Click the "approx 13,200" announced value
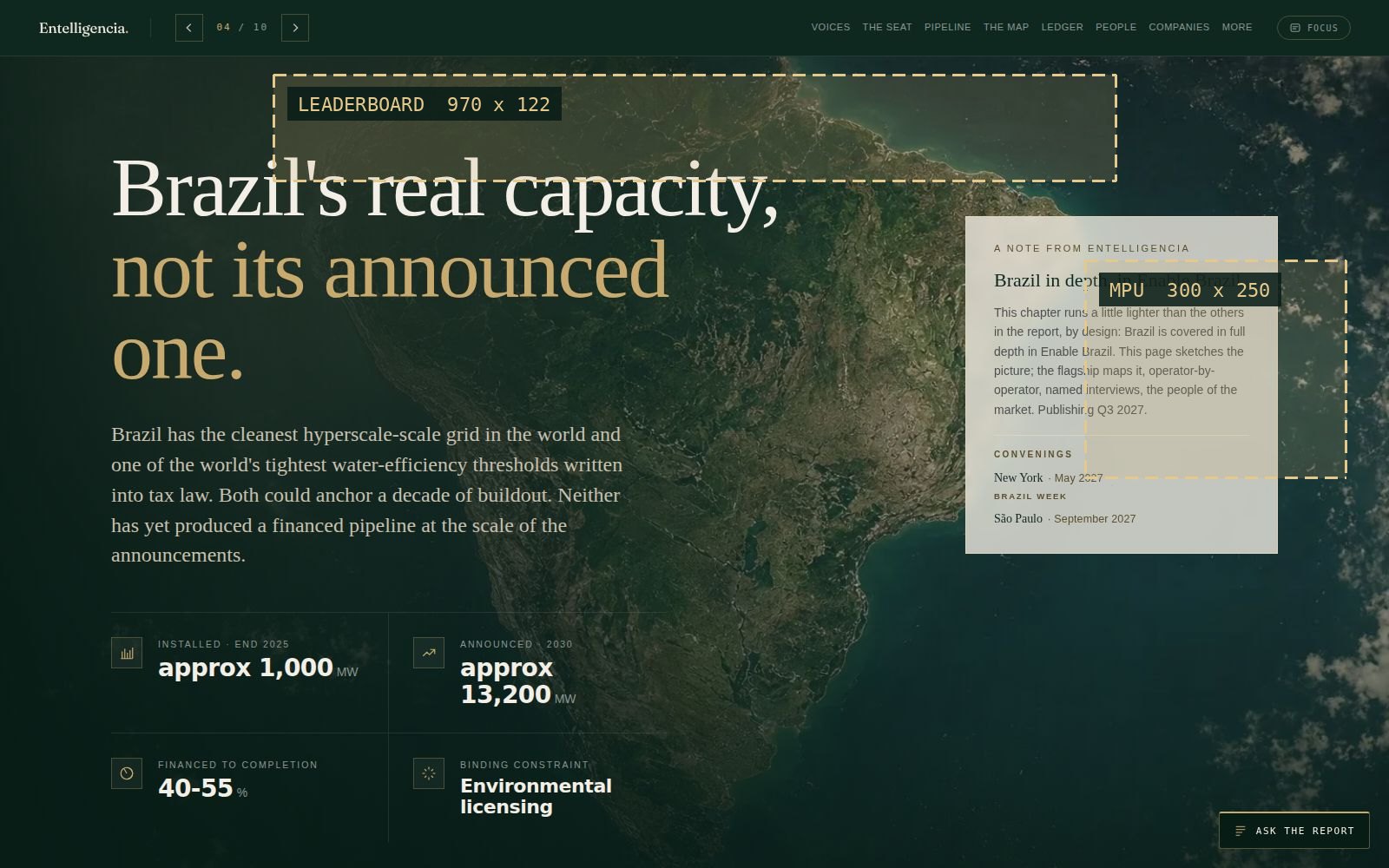This screenshot has height=868, width=1389. (506, 681)
